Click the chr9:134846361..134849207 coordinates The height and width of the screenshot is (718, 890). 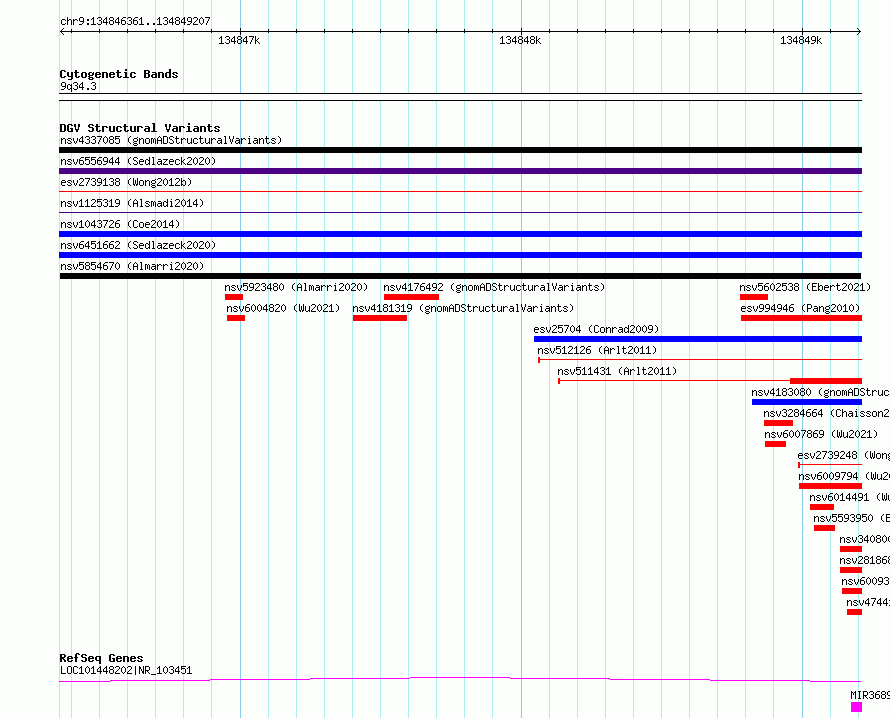point(135,22)
